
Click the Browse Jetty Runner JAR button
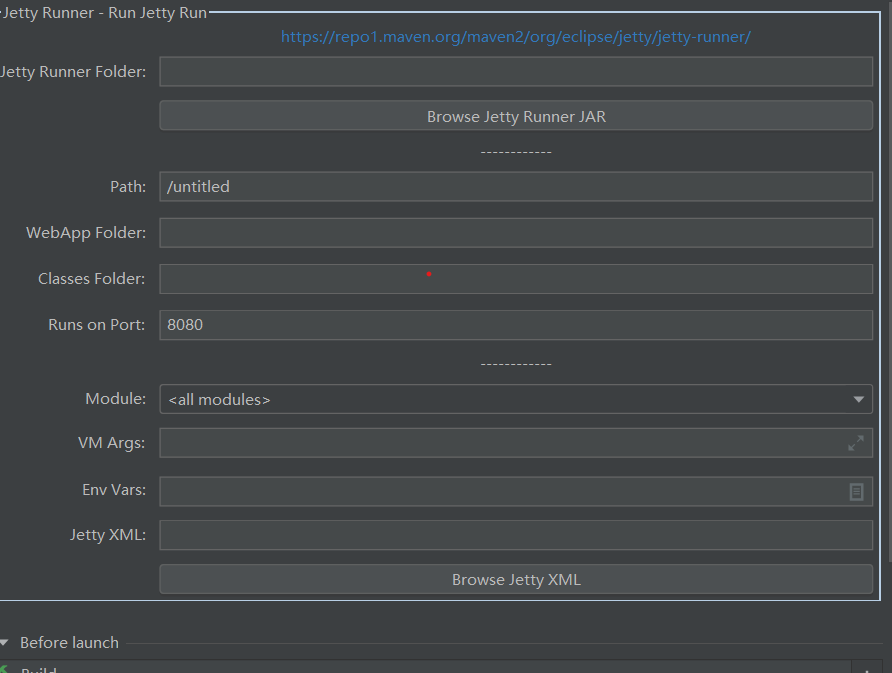(x=516, y=115)
